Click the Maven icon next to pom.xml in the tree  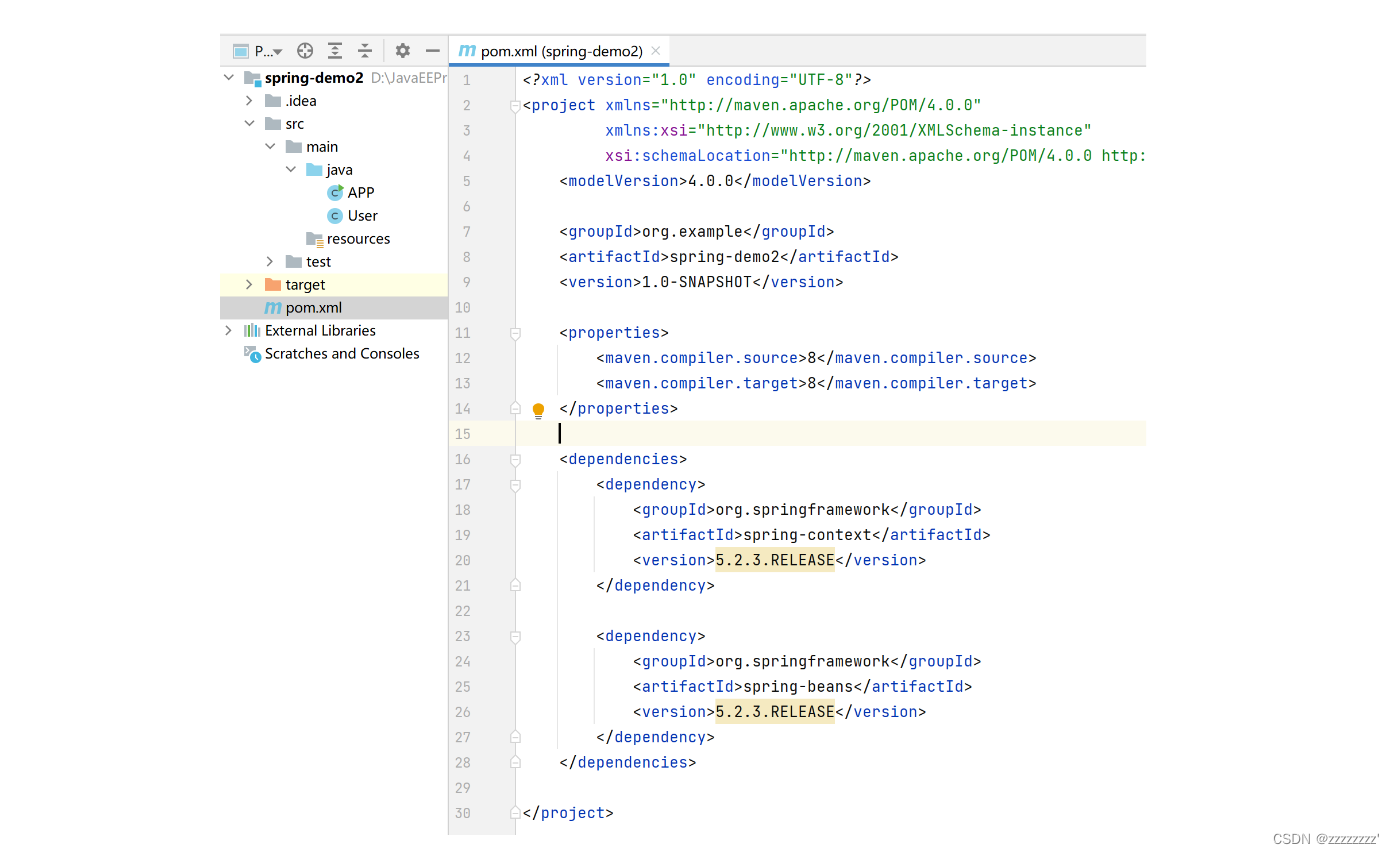click(x=273, y=307)
